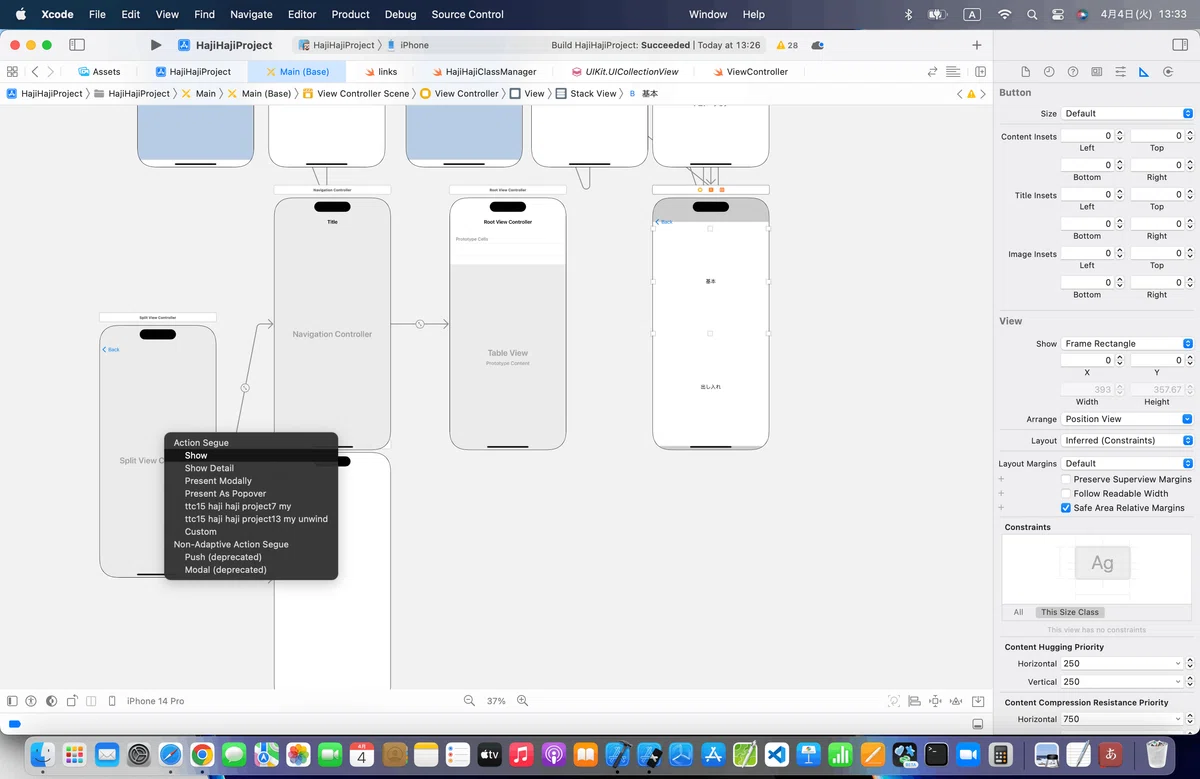Image resolution: width=1200 pixels, height=779 pixels.
Task: Choose Custom segue option
Action: pos(251,532)
